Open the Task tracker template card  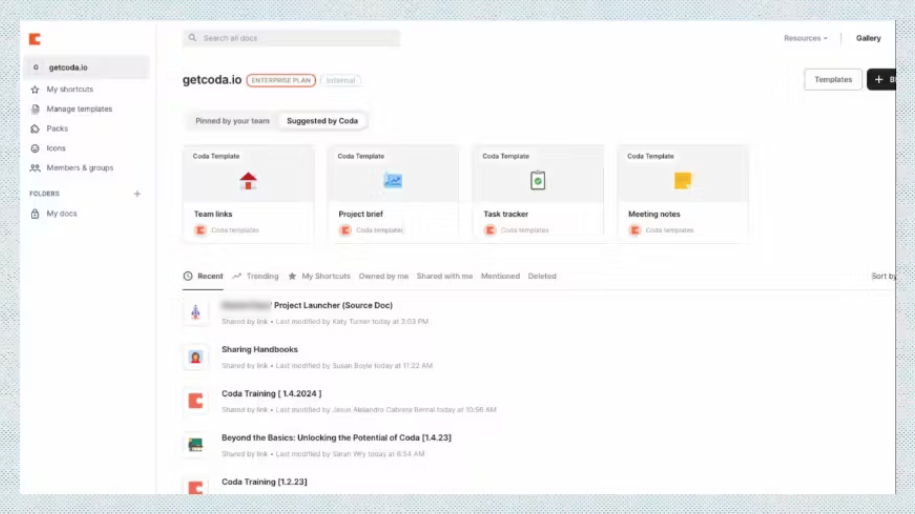[537, 194]
